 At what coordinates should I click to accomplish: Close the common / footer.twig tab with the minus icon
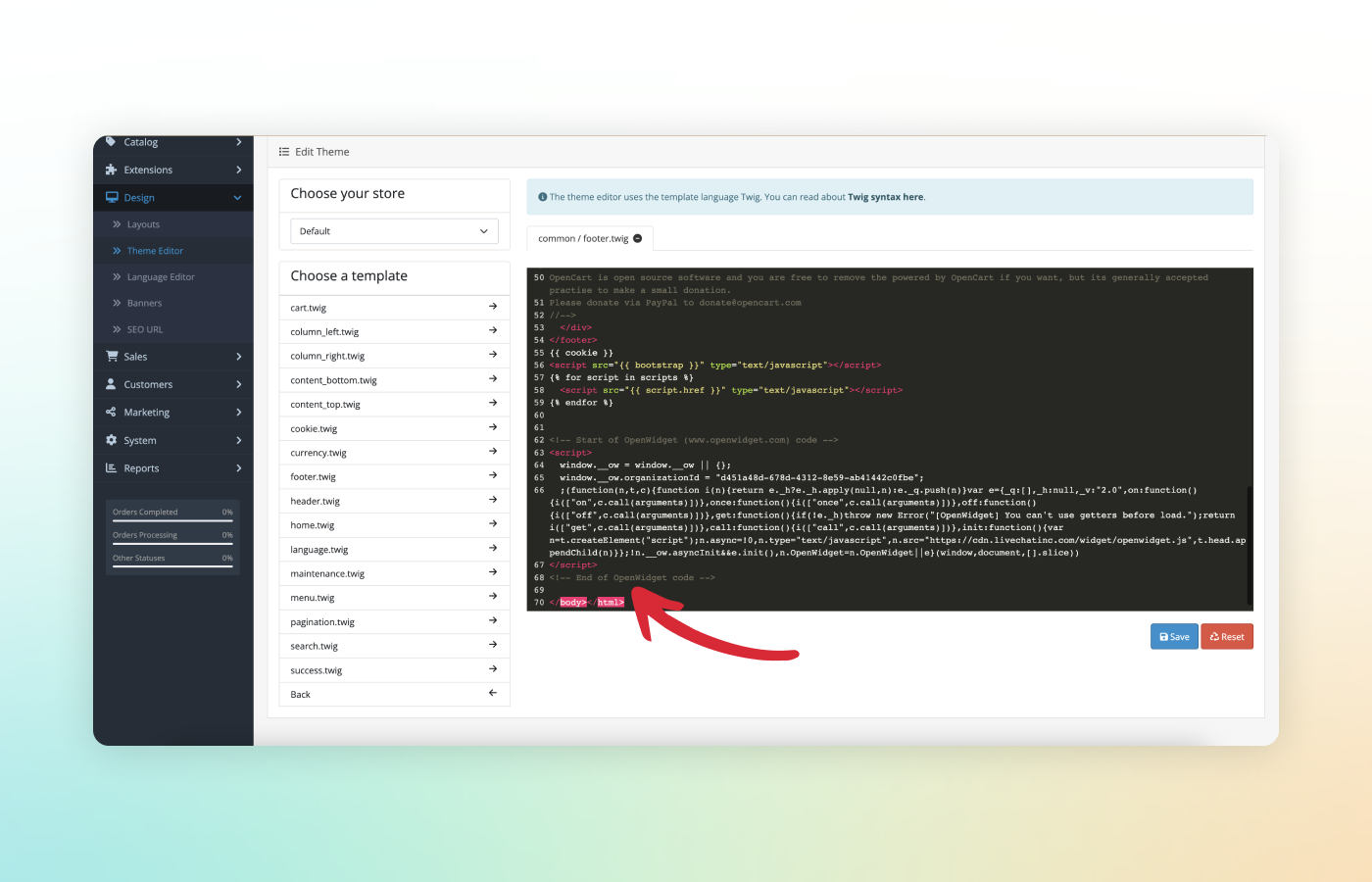638,239
